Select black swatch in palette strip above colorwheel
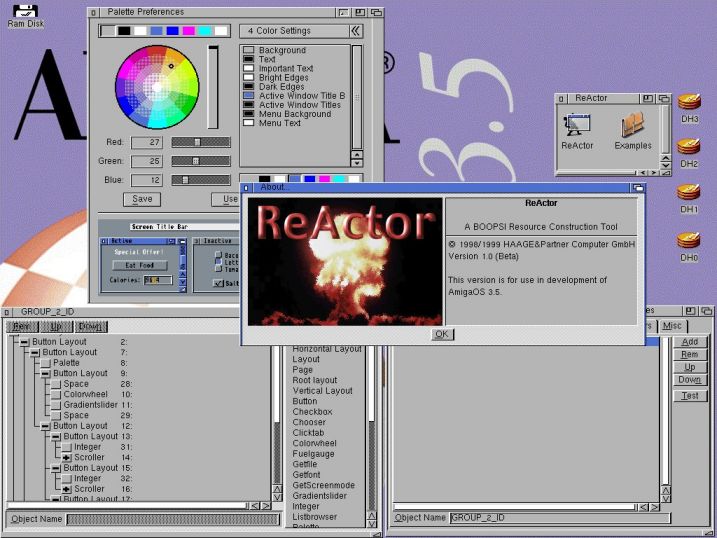 pyautogui.click(x=124, y=31)
